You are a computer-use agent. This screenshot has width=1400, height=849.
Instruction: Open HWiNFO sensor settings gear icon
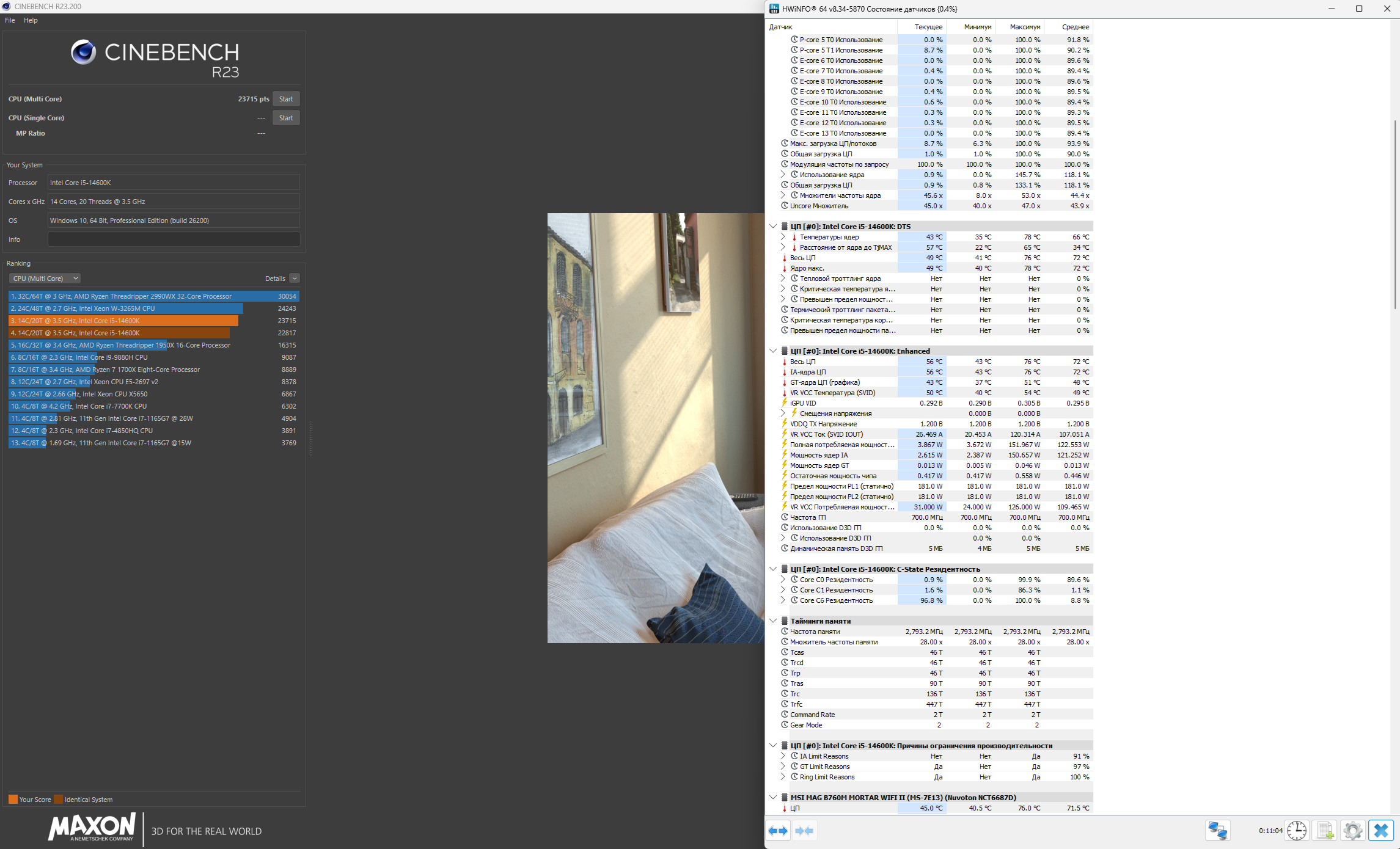1353,831
